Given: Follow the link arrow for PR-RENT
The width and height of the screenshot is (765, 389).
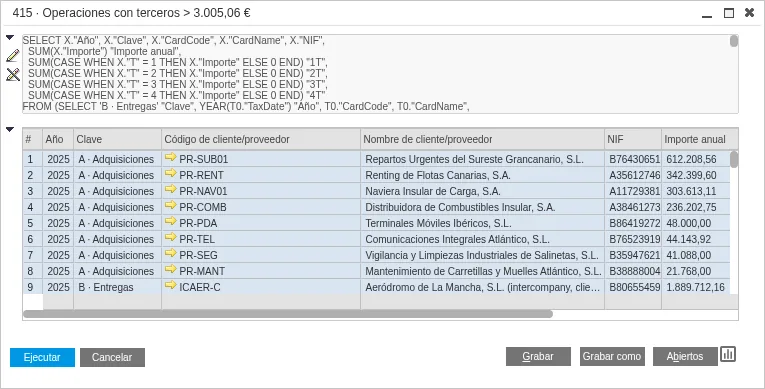Looking at the screenshot, I should point(170,173).
